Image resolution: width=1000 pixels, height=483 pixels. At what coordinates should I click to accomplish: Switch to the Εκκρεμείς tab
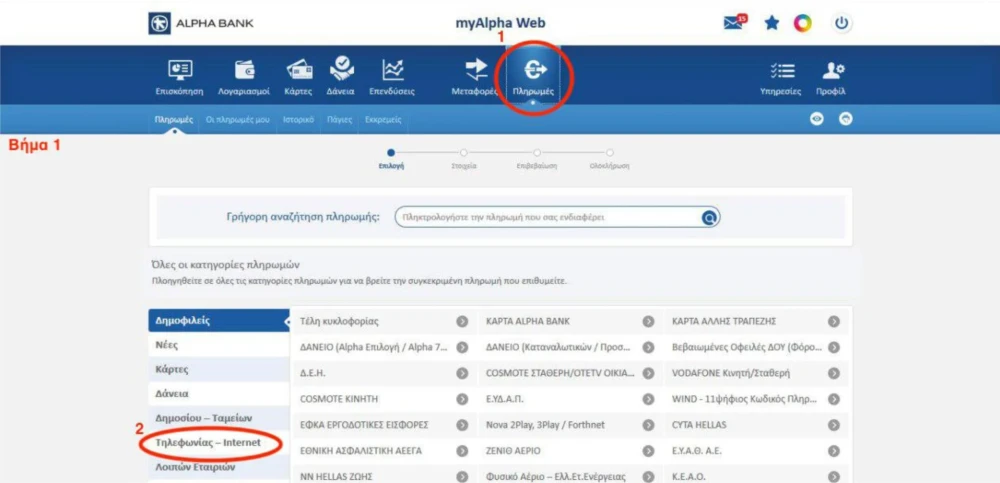click(x=383, y=119)
